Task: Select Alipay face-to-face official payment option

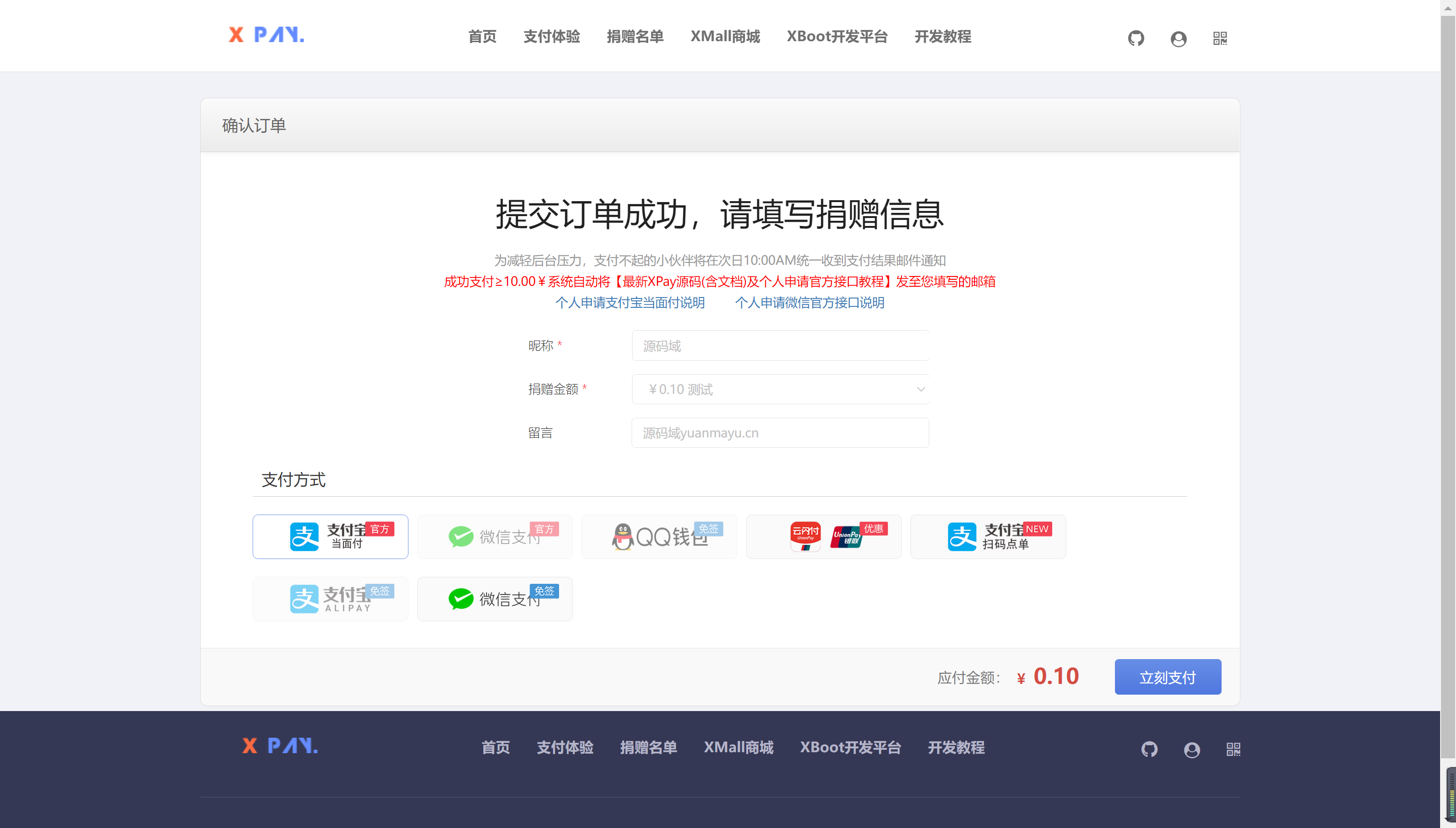Action: [x=330, y=536]
